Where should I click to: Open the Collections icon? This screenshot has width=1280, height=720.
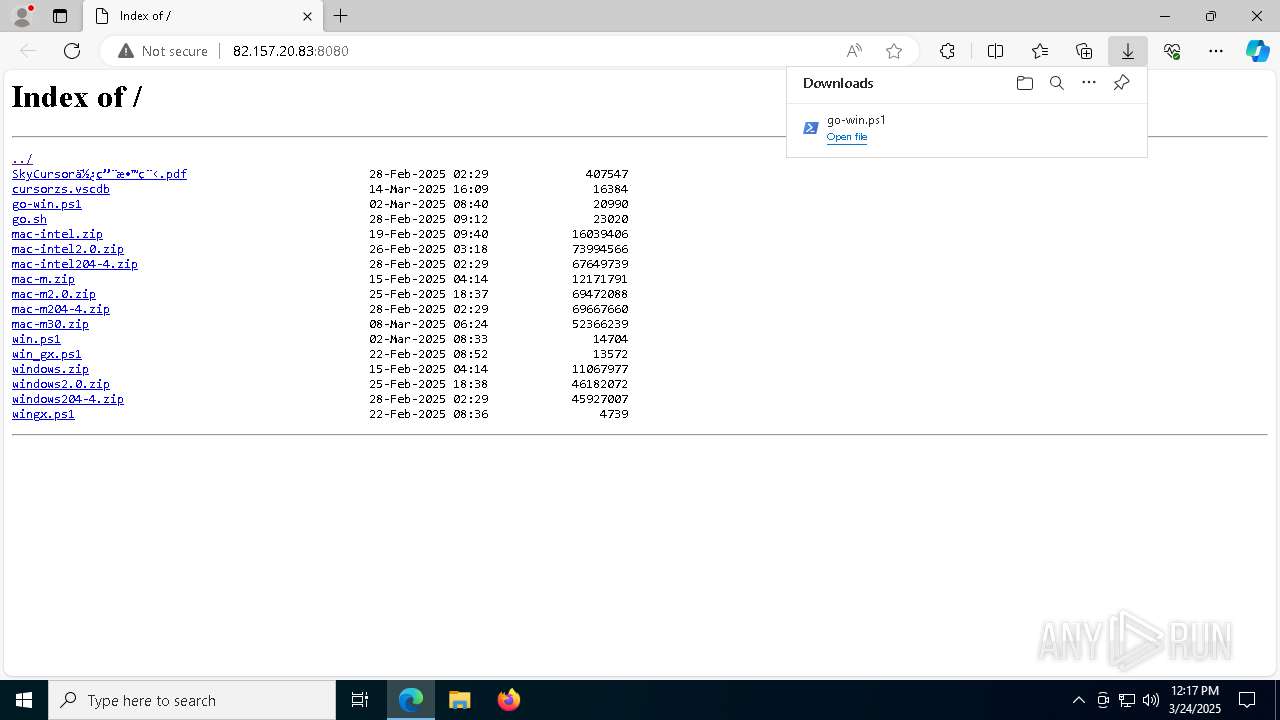click(x=1084, y=51)
